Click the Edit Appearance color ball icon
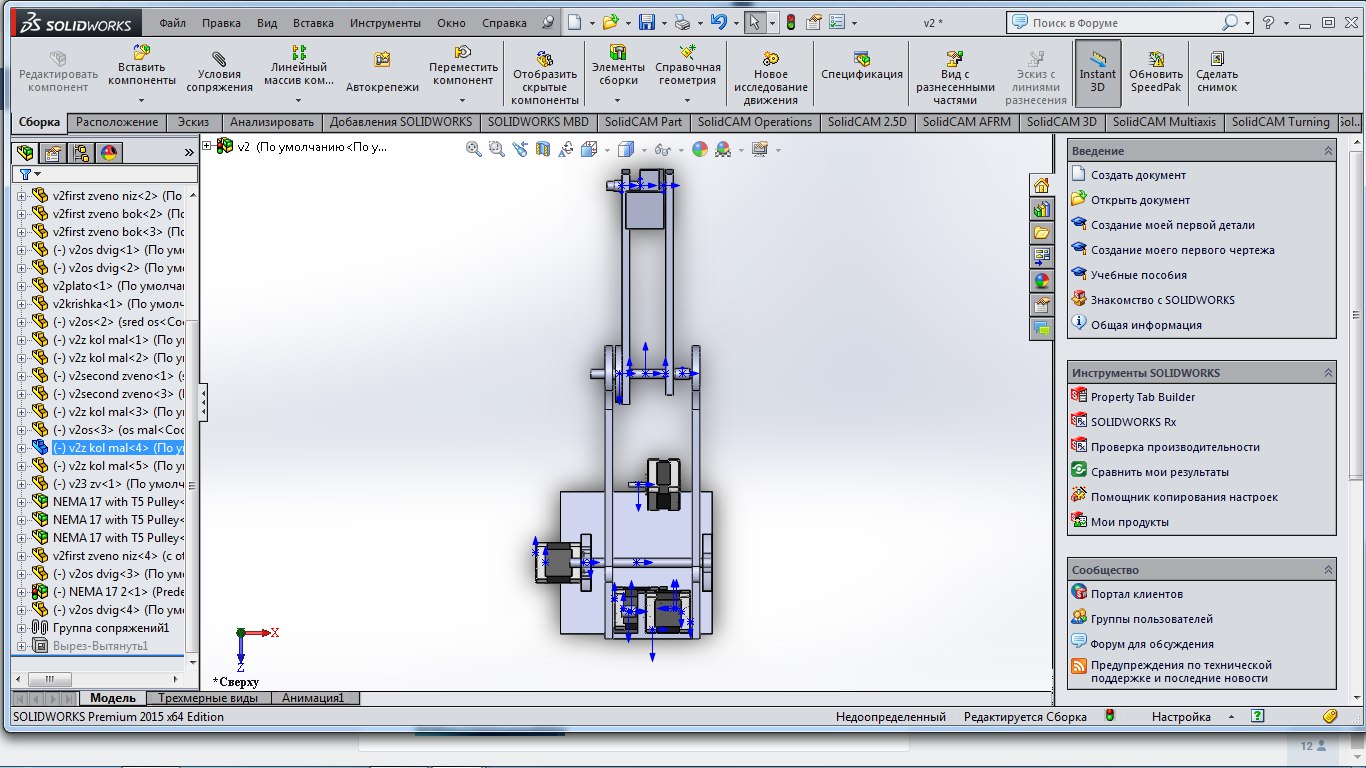This screenshot has width=1366, height=768. [x=699, y=149]
